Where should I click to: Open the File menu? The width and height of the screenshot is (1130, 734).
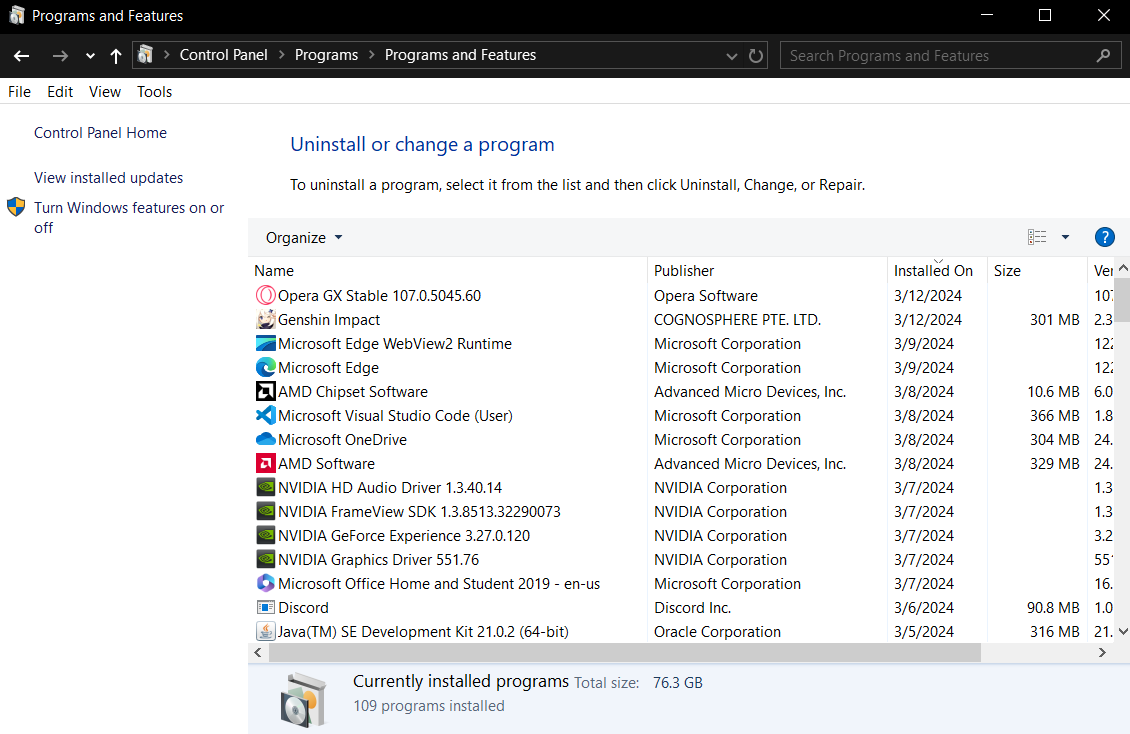coord(19,91)
